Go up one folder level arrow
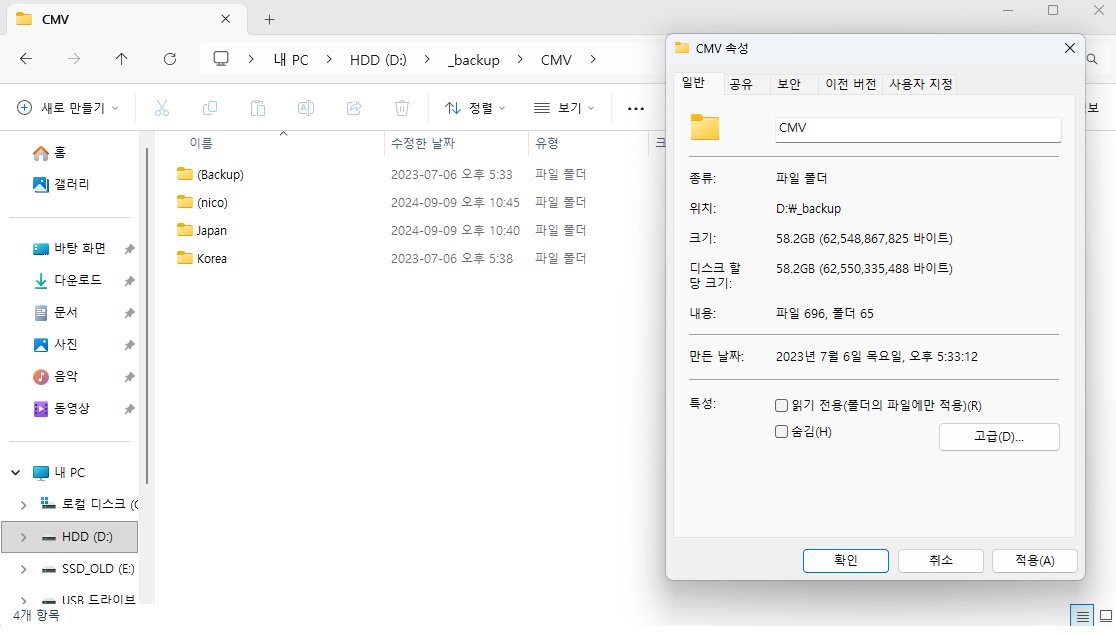The height and width of the screenshot is (636, 1116). pyautogui.click(x=122, y=59)
